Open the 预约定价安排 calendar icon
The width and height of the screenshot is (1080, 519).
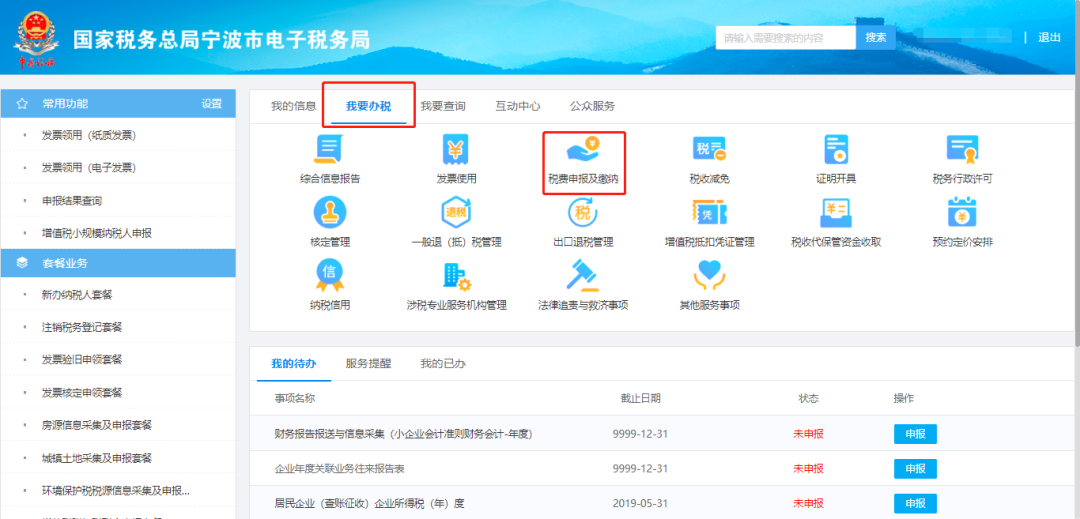[962, 212]
